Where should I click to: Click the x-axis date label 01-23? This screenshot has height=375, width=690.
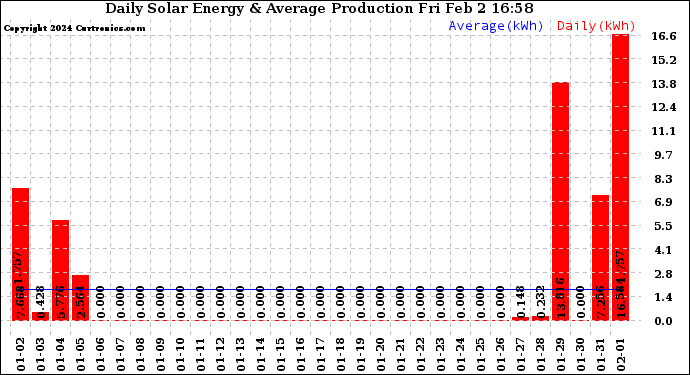440,355
